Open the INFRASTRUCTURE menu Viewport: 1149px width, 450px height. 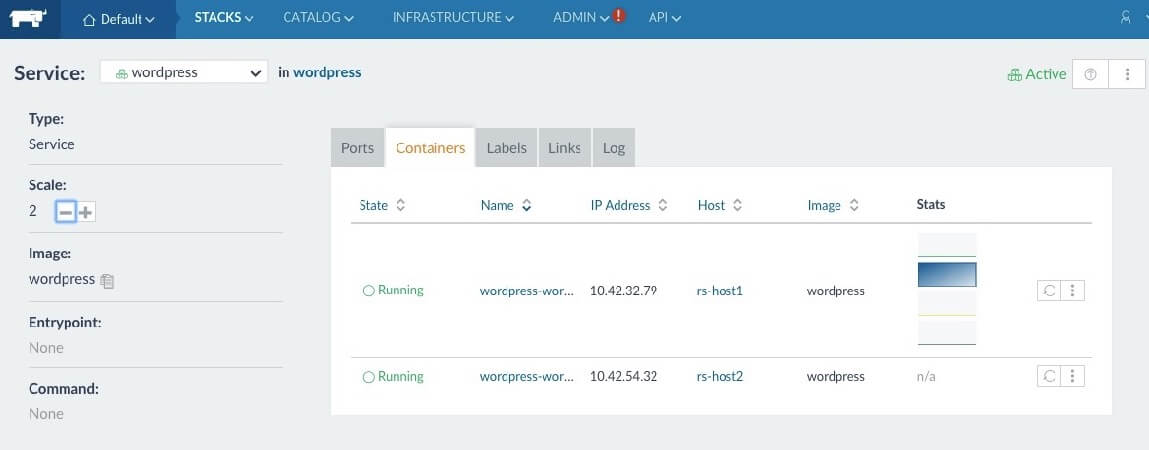coord(453,18)
